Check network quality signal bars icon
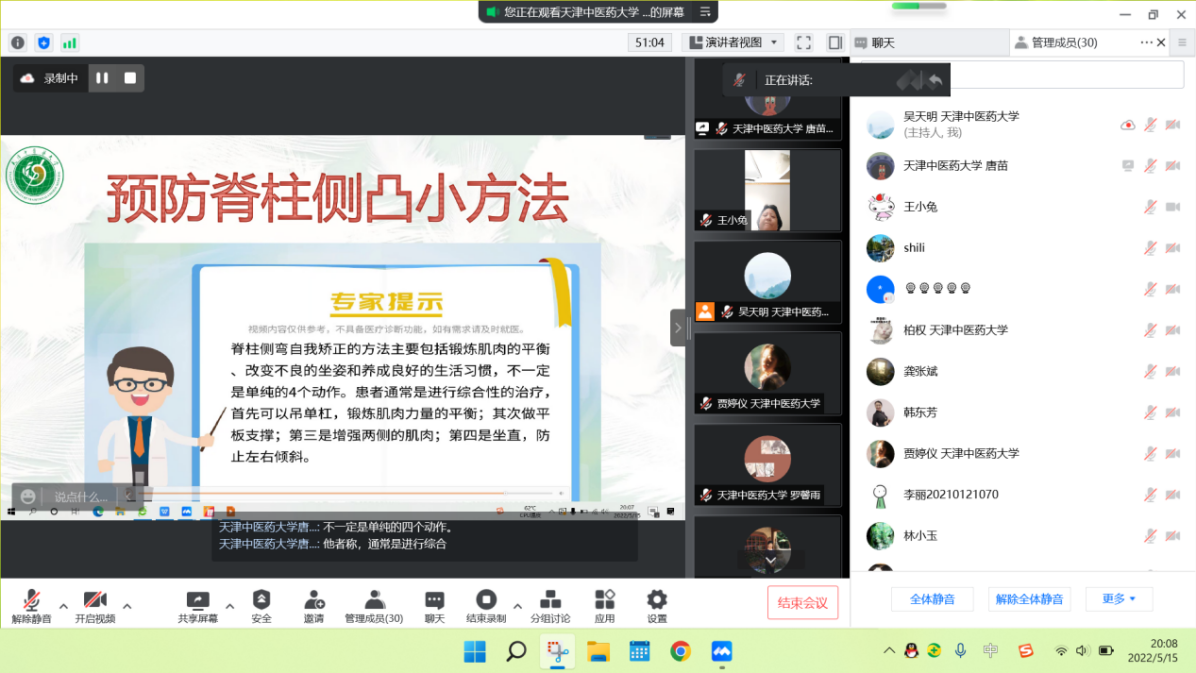 coord(69,43)
